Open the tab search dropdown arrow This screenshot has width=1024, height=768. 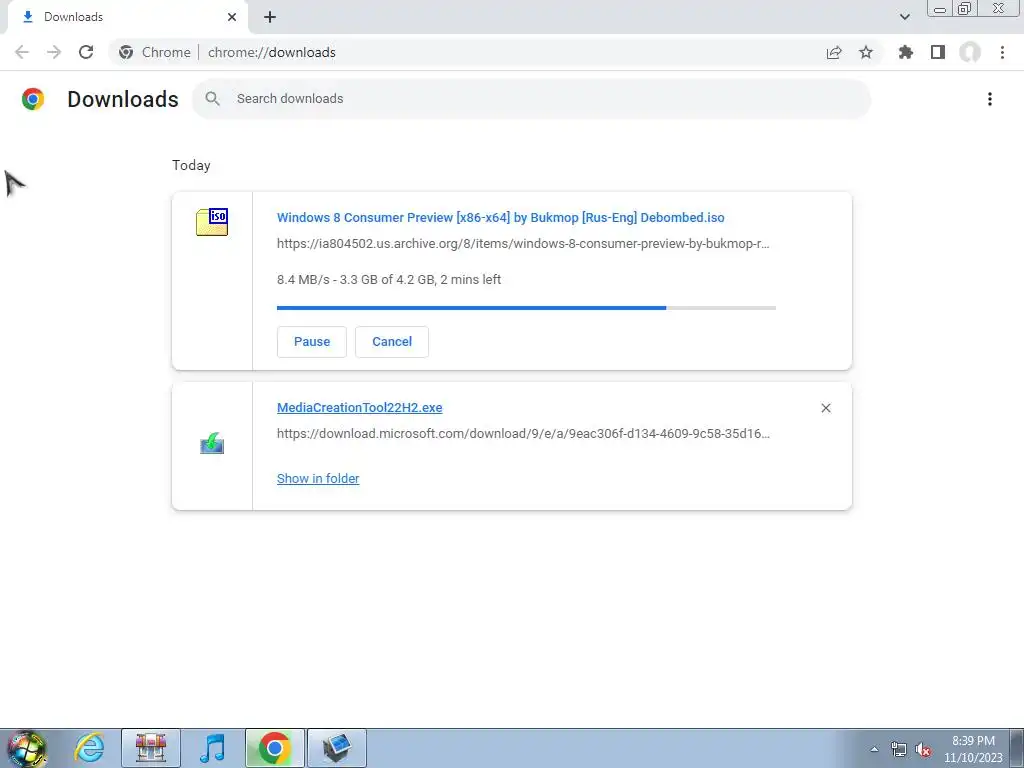(904, 17)
